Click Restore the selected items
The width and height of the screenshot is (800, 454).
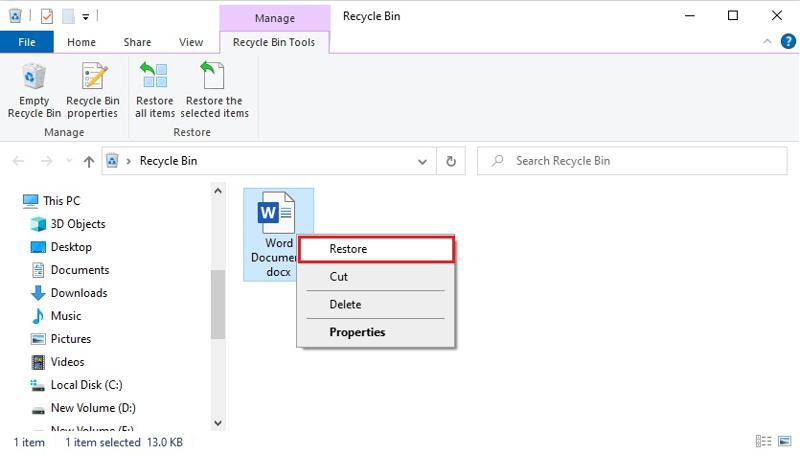(214, 91)
